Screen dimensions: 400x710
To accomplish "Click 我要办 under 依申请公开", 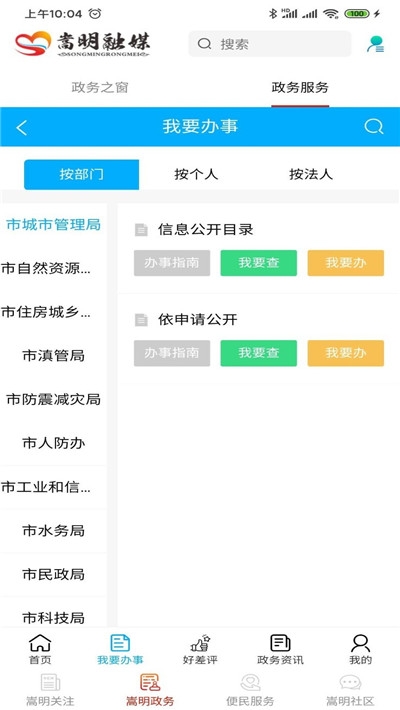I will point(346,353).
